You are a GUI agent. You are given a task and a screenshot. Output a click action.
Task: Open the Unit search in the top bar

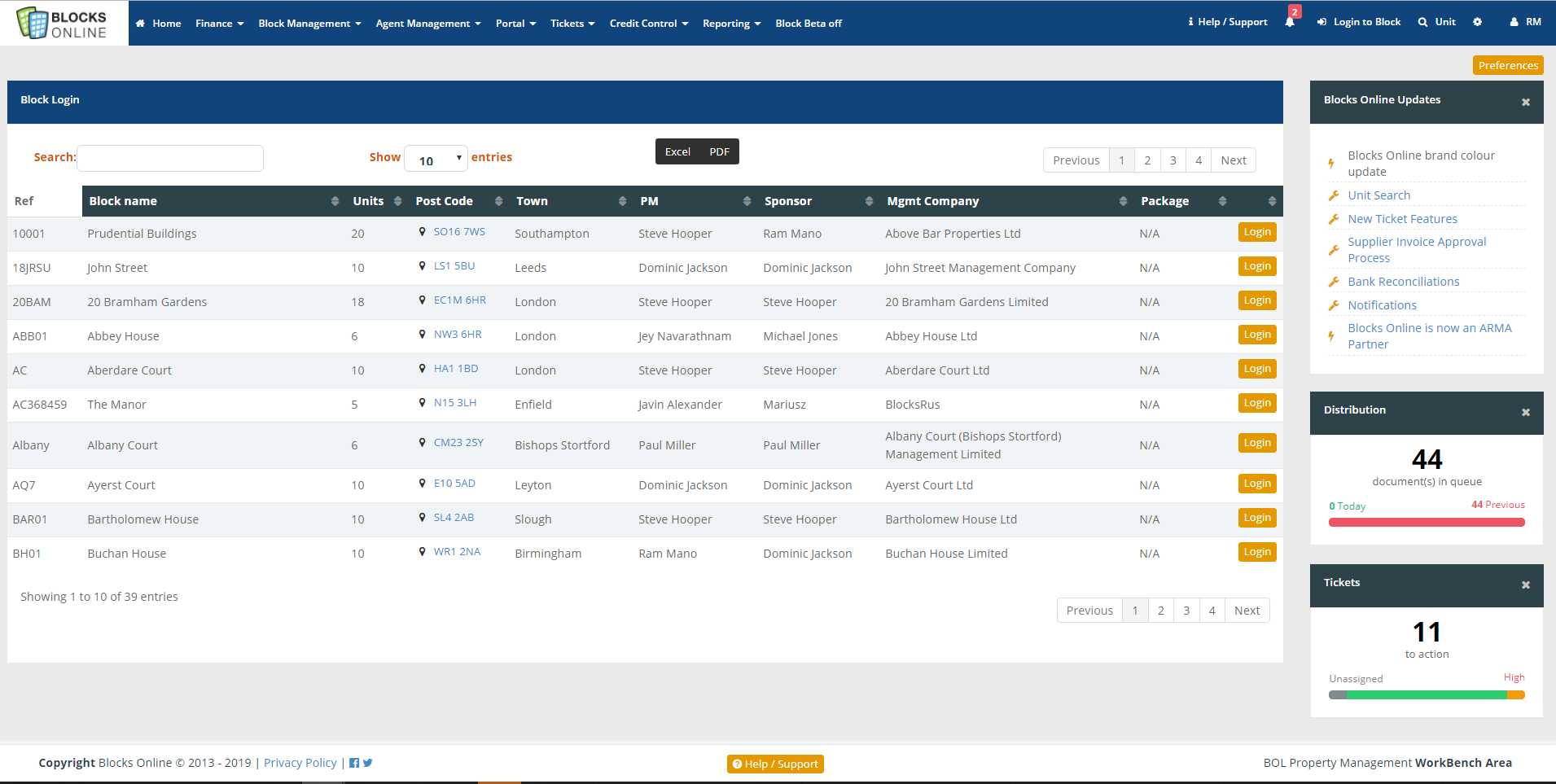tap(1437, 22)
